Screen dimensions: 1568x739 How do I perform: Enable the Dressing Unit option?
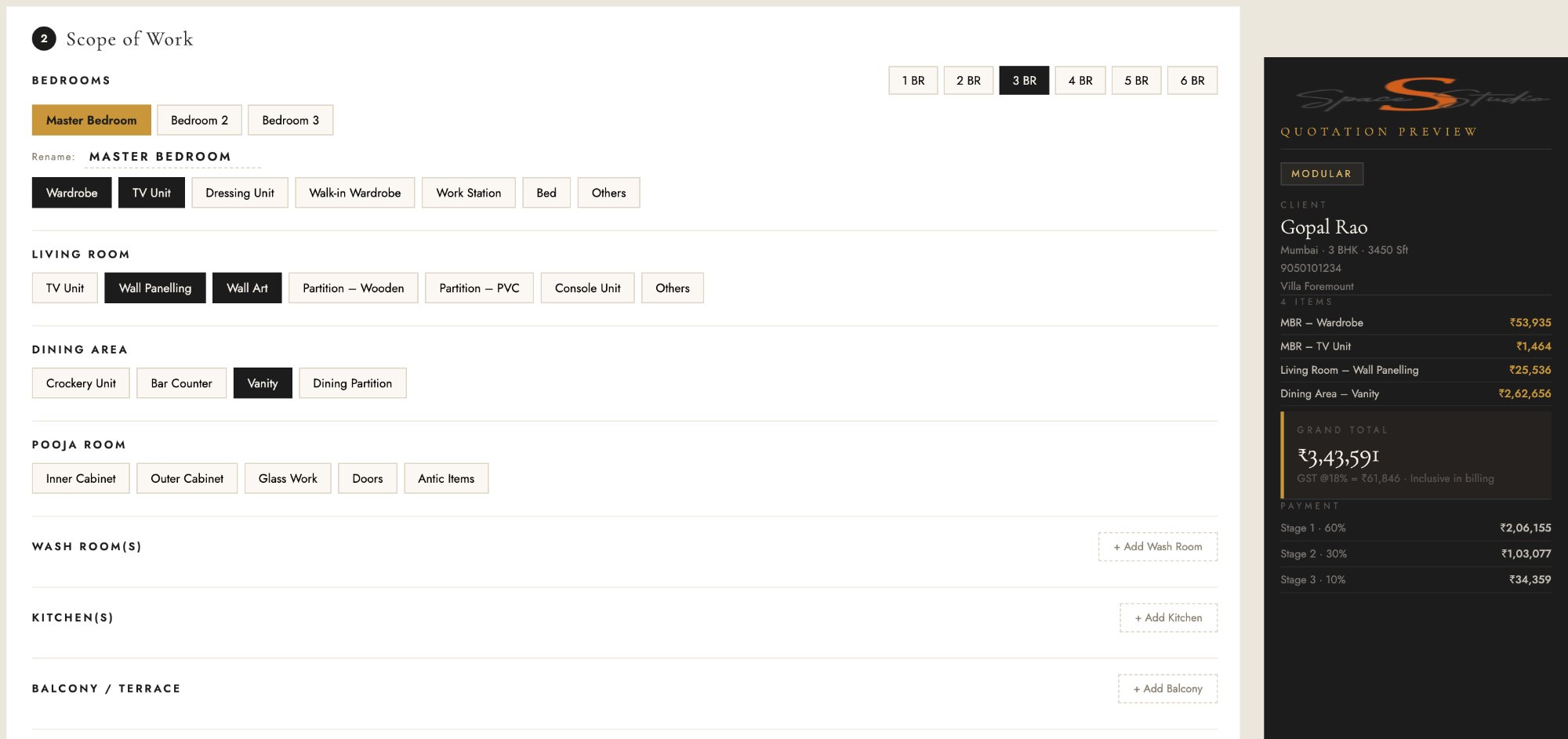[239, 192]
